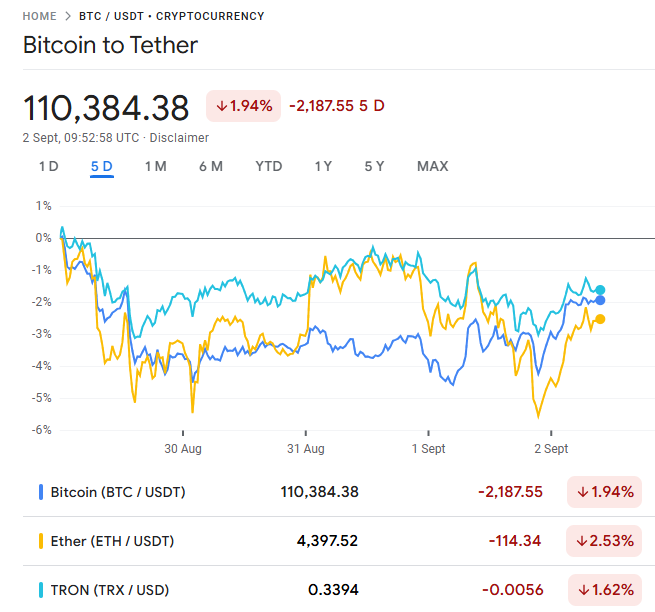The width and height of the screenshot is (655, 612).
Task: Click the breadcrumb chevron after HOME
Action: [x=68, y=17]
